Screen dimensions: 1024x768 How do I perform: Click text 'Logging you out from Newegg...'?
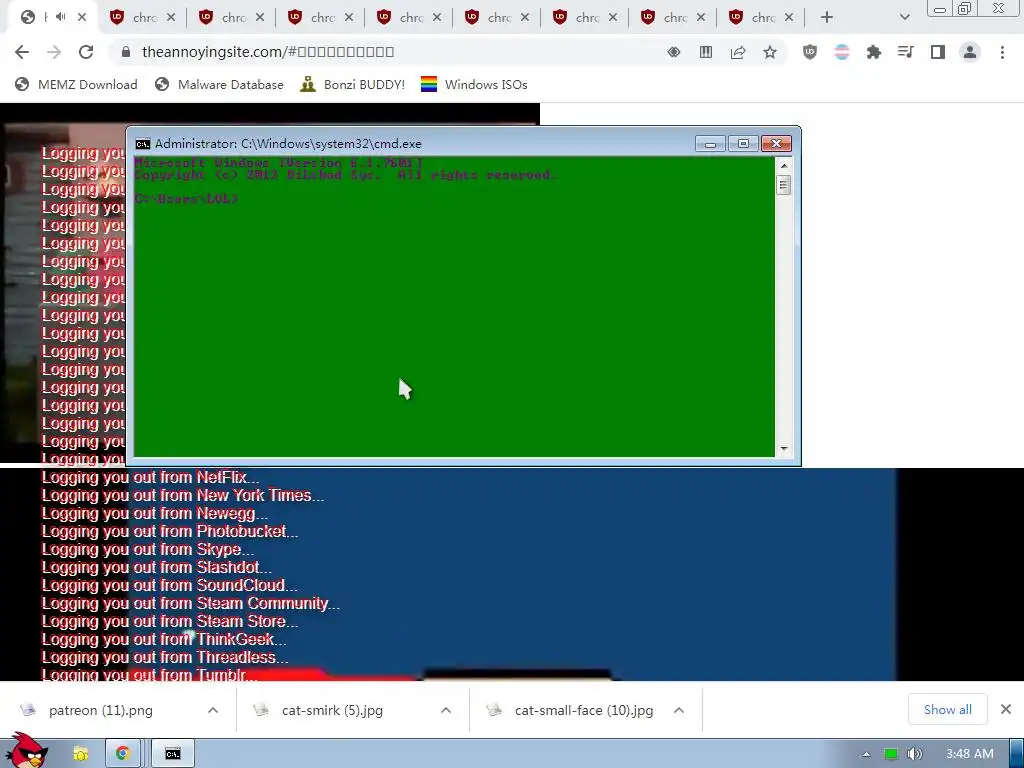(x=155, y=513)
